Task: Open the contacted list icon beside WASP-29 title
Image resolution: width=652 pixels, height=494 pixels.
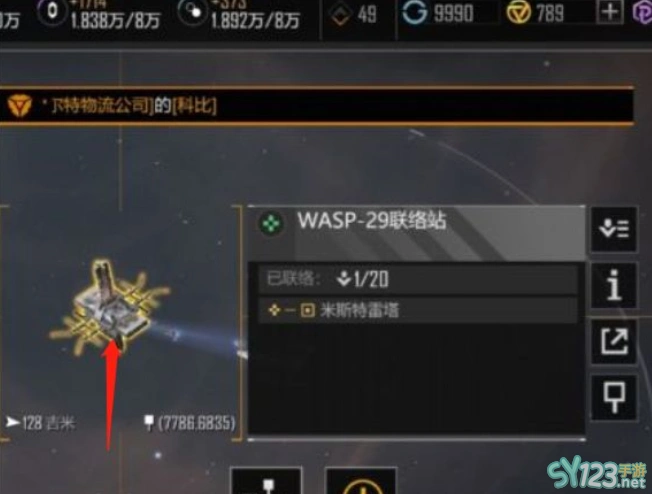Action: click(x=614, y=229)
